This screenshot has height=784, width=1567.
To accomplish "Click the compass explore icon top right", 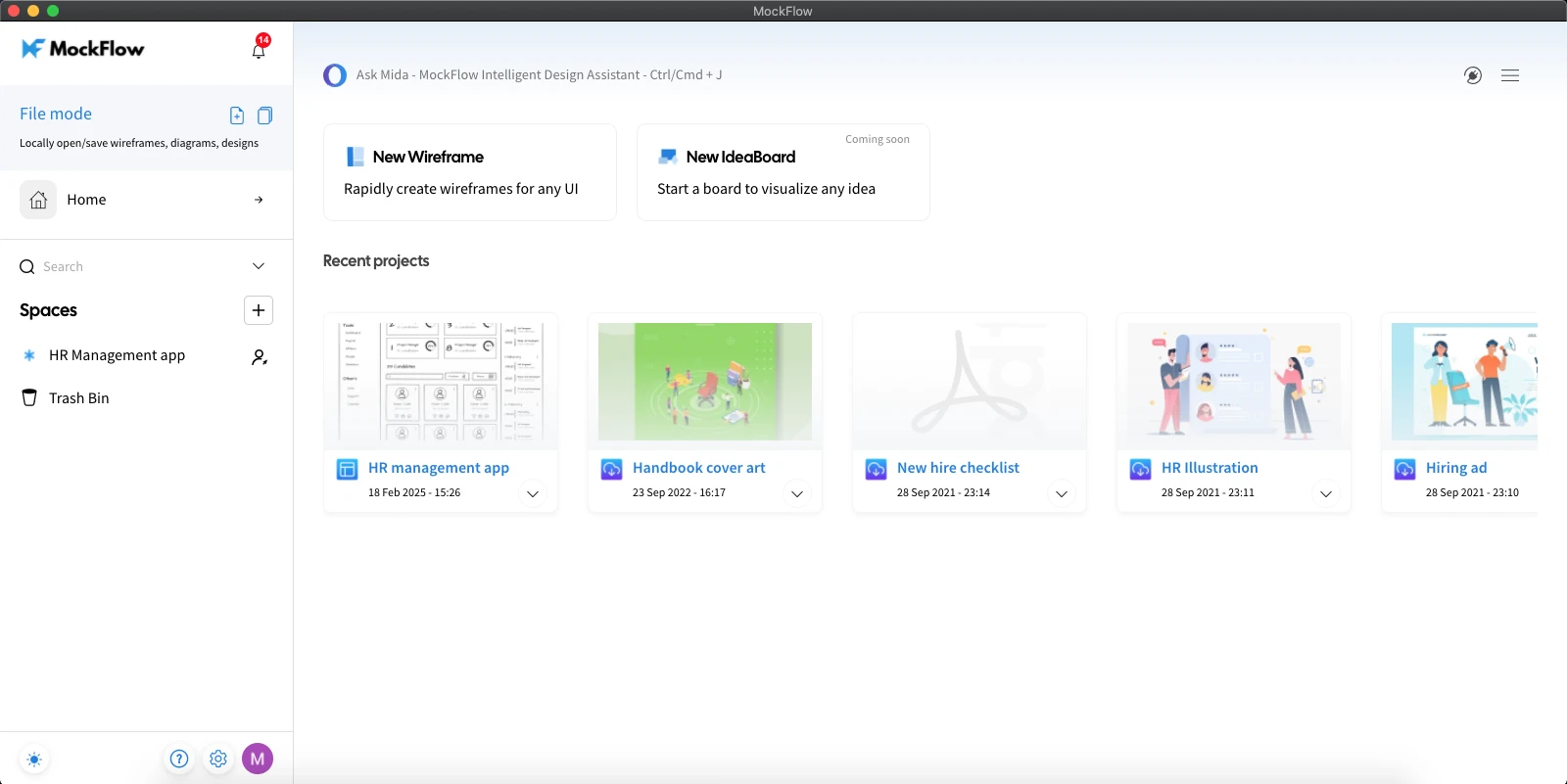I will point(1473,75).
